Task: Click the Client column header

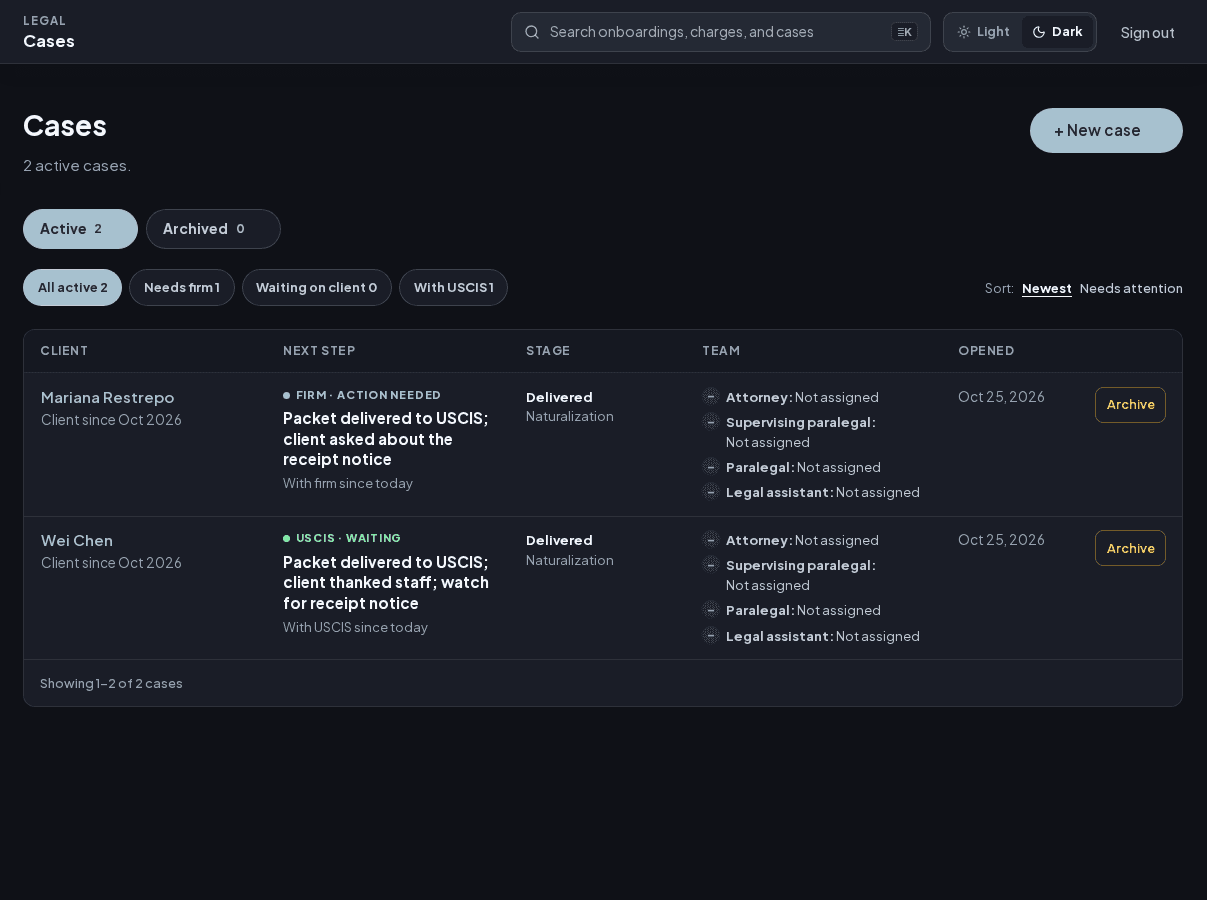Action: tap(64, 351)
